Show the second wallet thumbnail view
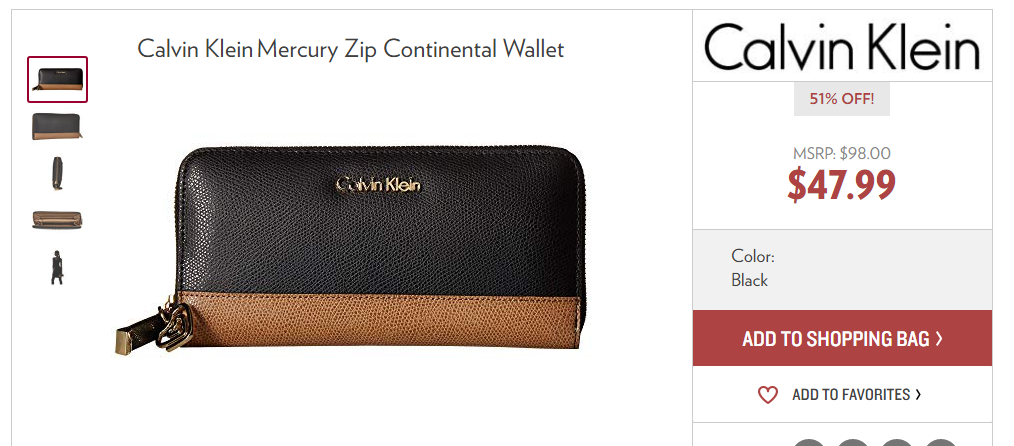This screenshot has width=1014, height=446. coord(57,126)
